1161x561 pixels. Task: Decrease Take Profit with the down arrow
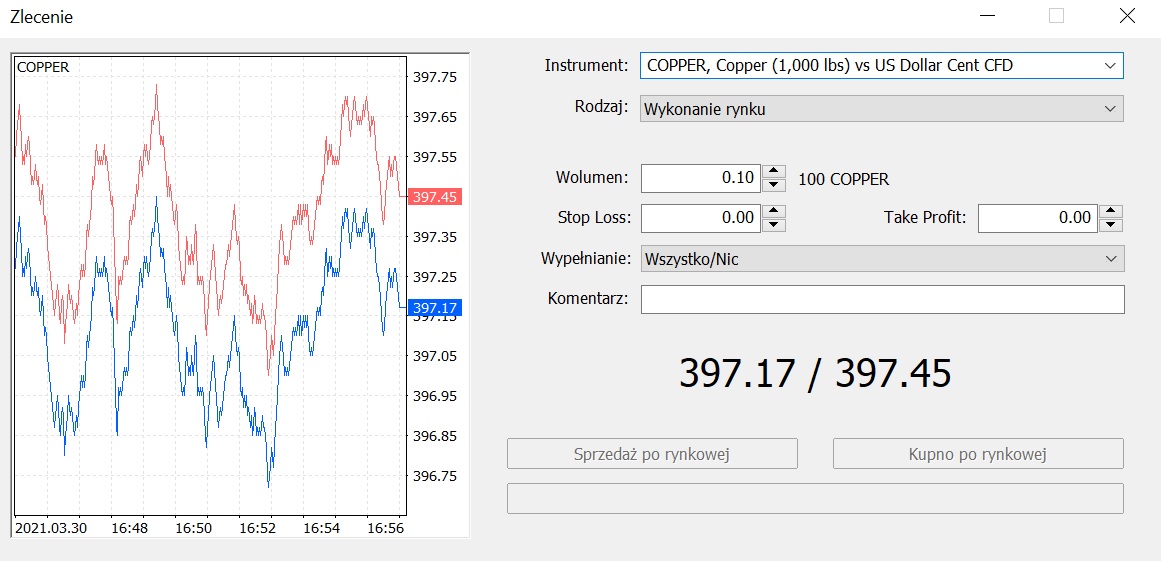[x=1110, y=224]
